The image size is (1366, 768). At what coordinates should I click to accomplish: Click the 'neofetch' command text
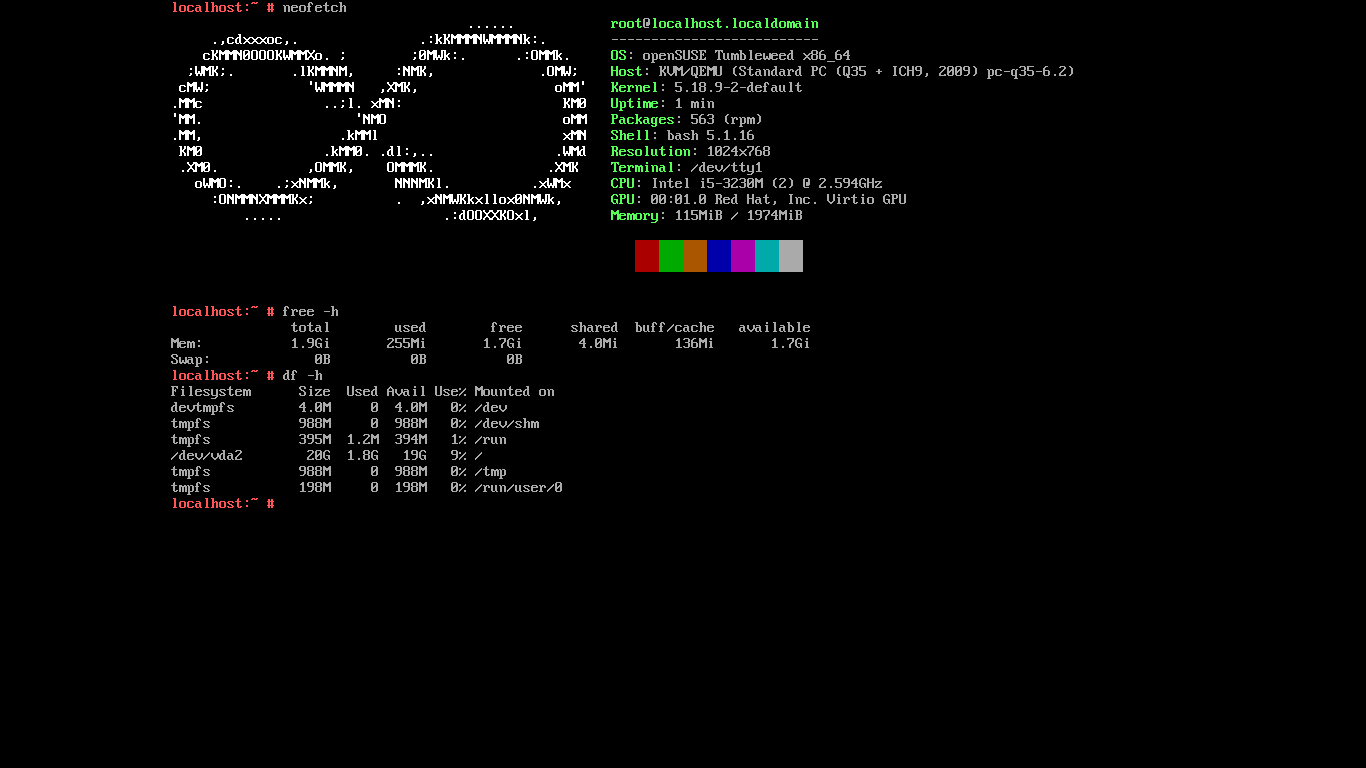tap(315, 8)
